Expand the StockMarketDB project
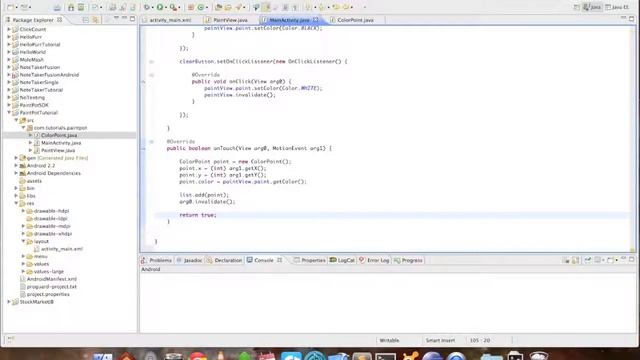Screen dimensions: 640x360 (9, 302)
